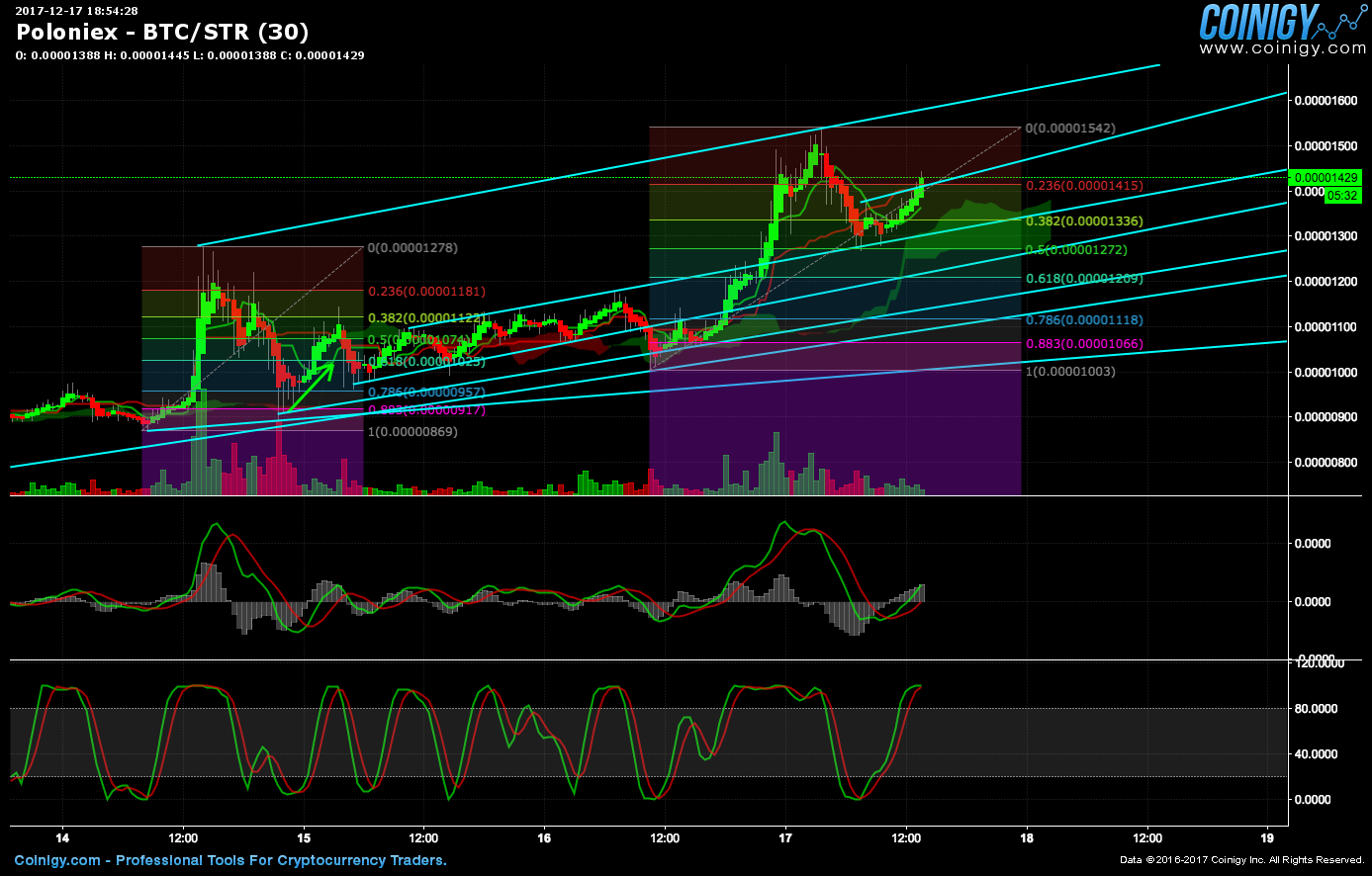Click the Fibonacci label 0(0.00001278)
Screen dimensions: 1372x876
click(x=412, y=248)
